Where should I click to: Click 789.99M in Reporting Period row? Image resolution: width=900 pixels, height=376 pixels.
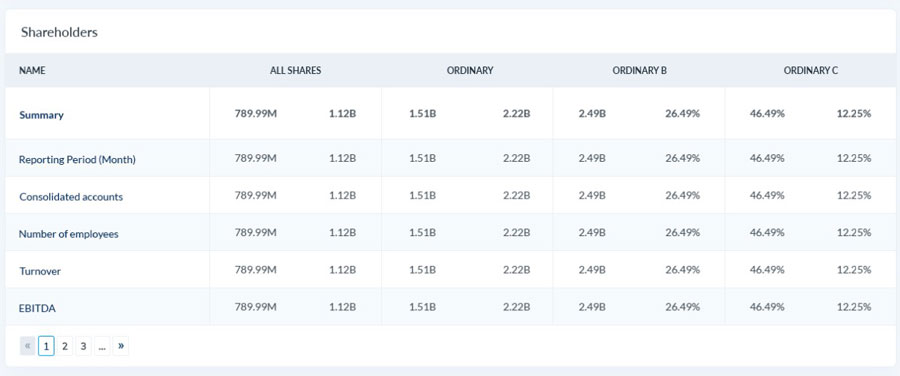pyautogui.click(x=256, y=158)
